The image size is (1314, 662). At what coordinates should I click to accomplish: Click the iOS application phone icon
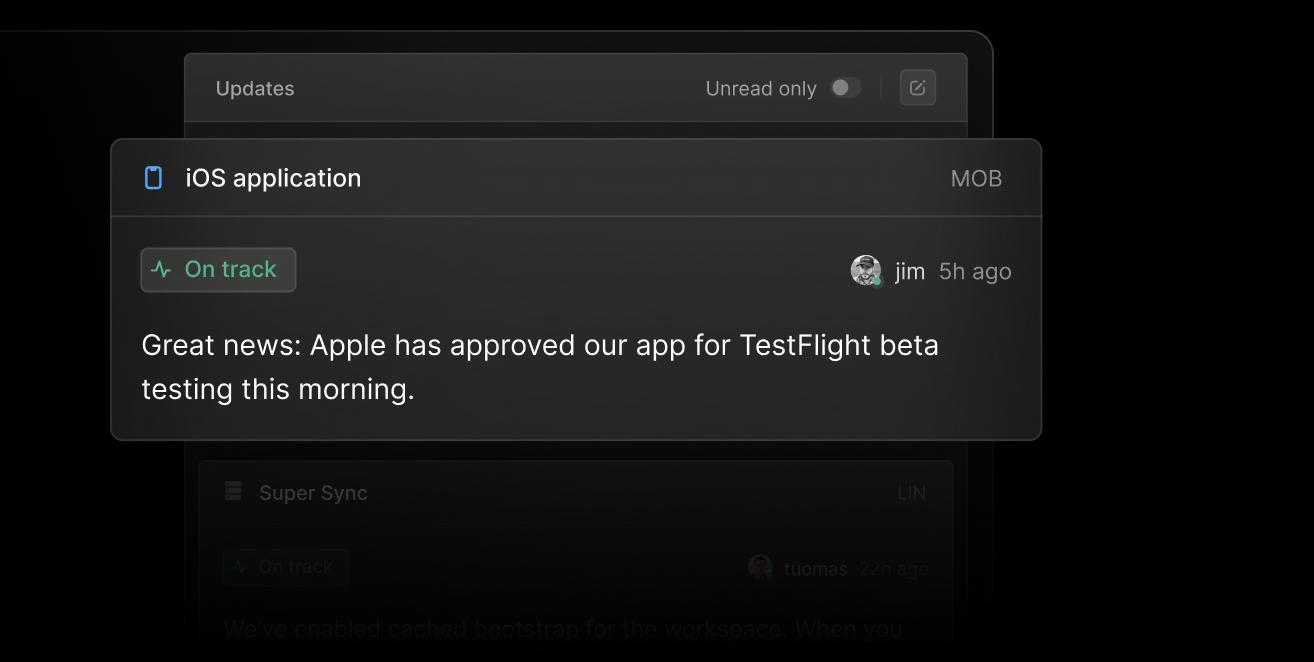[153, 178]
